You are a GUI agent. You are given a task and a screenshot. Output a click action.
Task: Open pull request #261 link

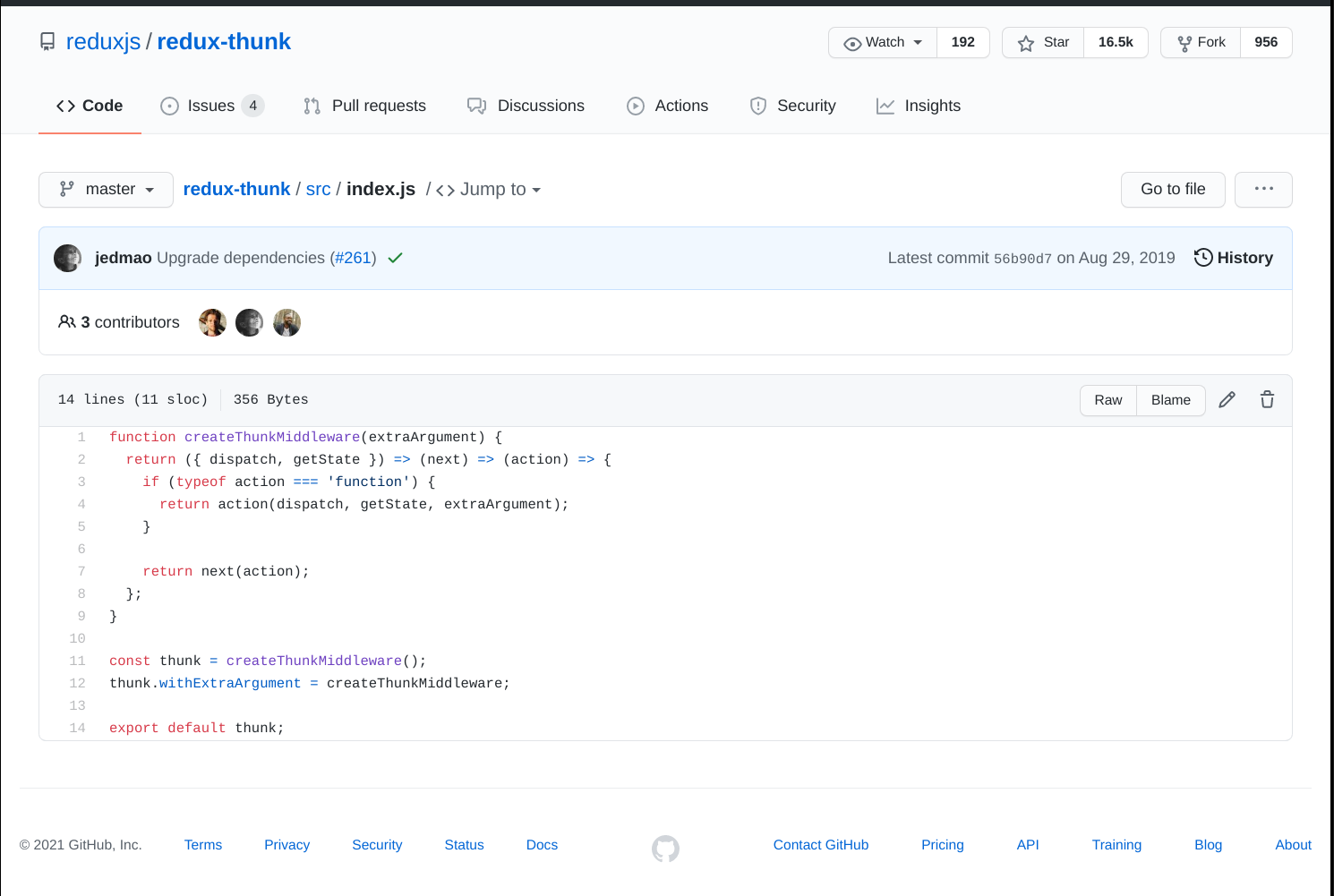(x=353, y=258)
